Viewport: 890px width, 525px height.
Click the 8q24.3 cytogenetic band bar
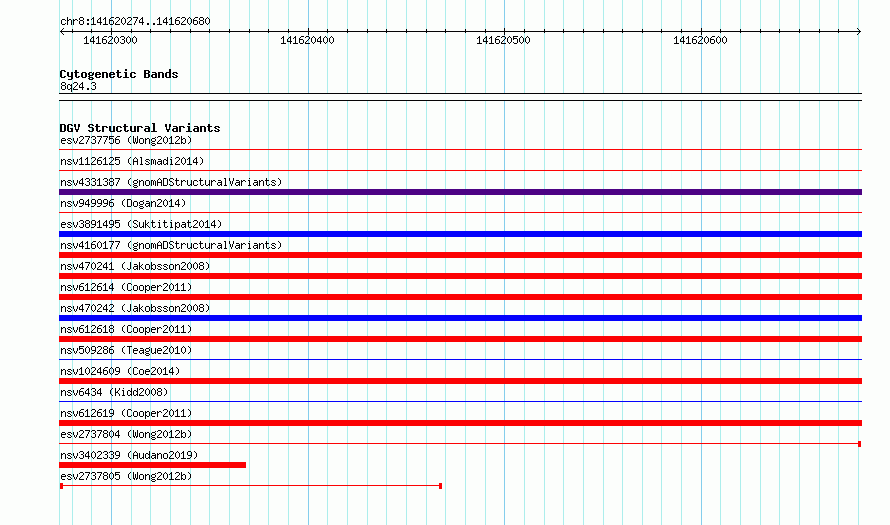pos(460,97)
